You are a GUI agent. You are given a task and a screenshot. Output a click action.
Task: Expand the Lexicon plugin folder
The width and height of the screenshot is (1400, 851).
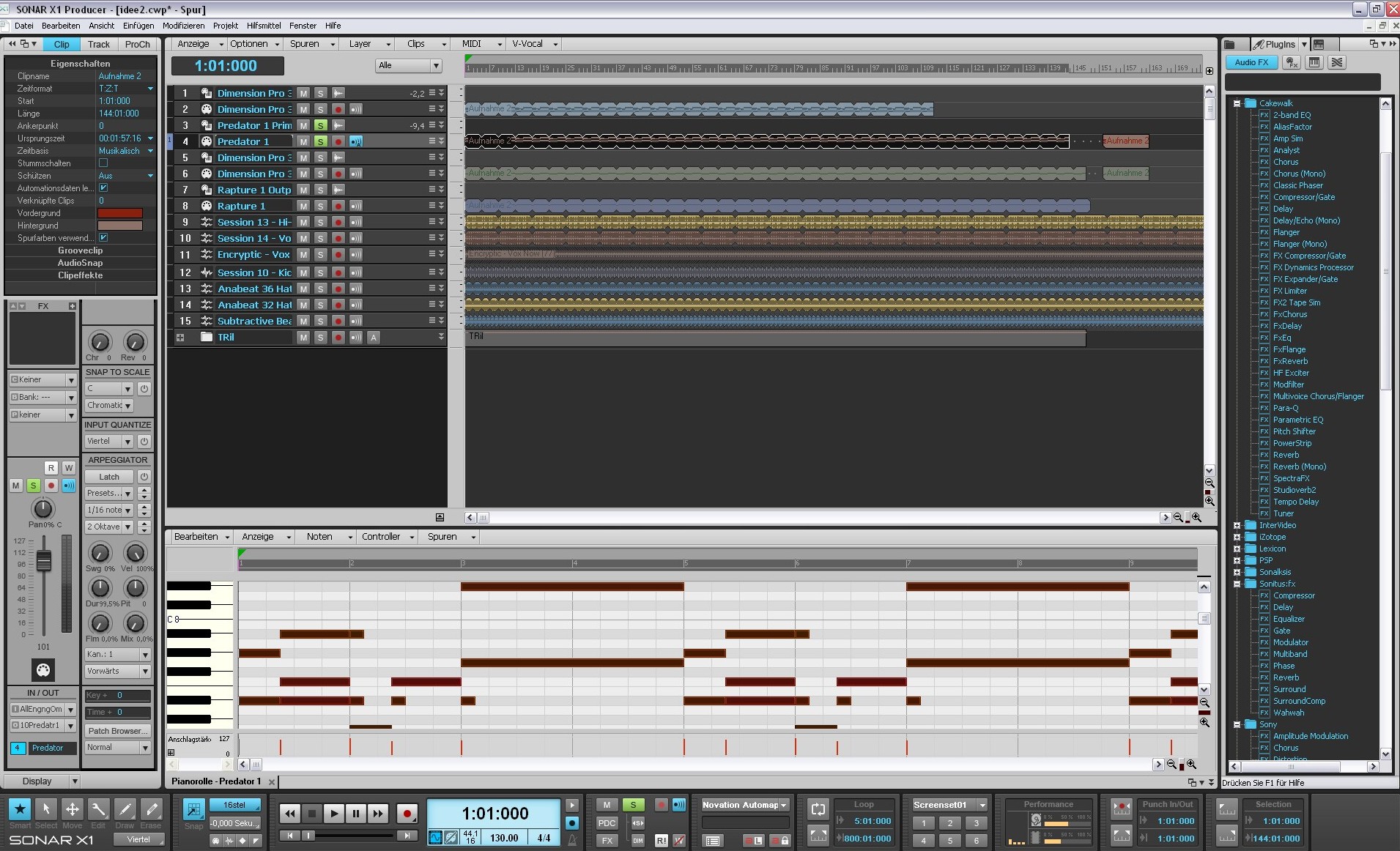(x=1237, y=549)
